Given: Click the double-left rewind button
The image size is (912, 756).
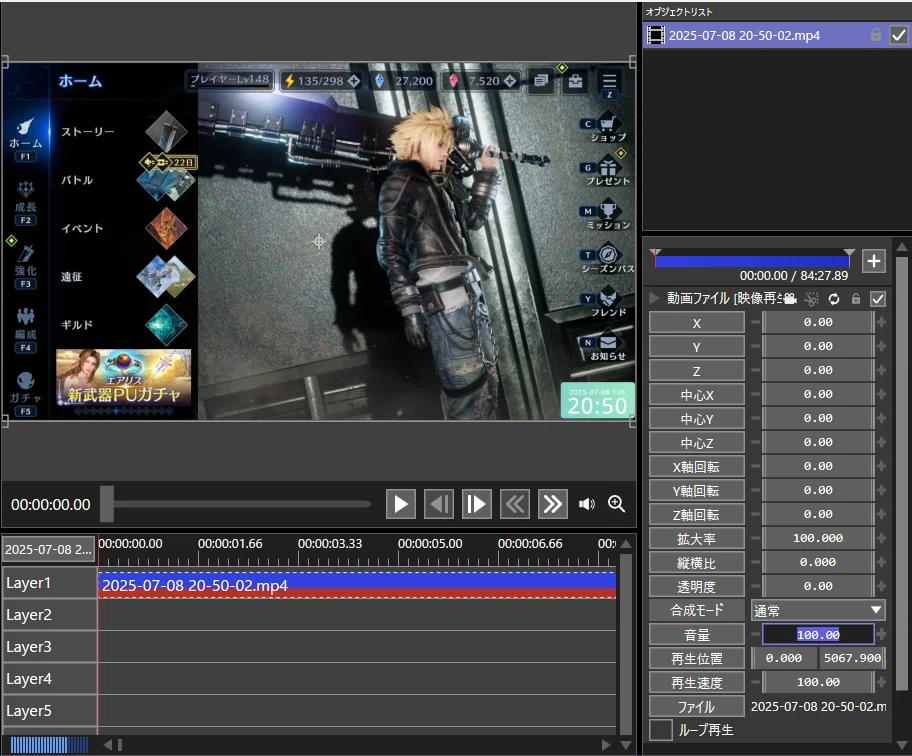Looking at the screenshot, I should (x=515, y=504).
